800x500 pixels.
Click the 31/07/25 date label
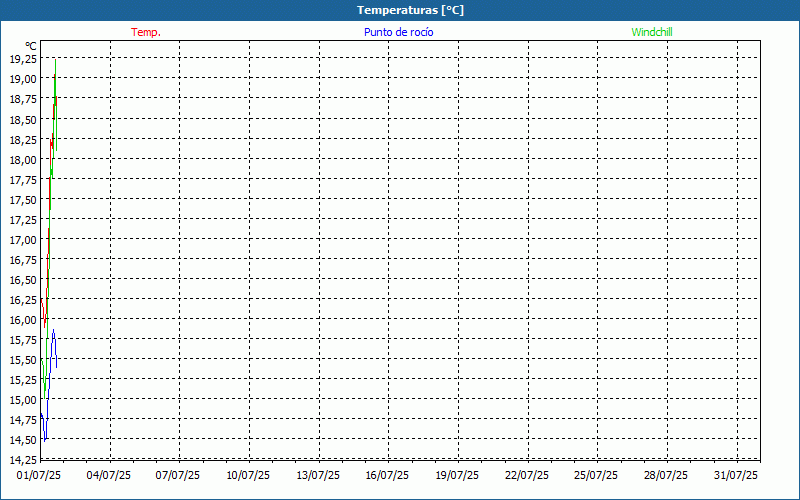(736, 476)
